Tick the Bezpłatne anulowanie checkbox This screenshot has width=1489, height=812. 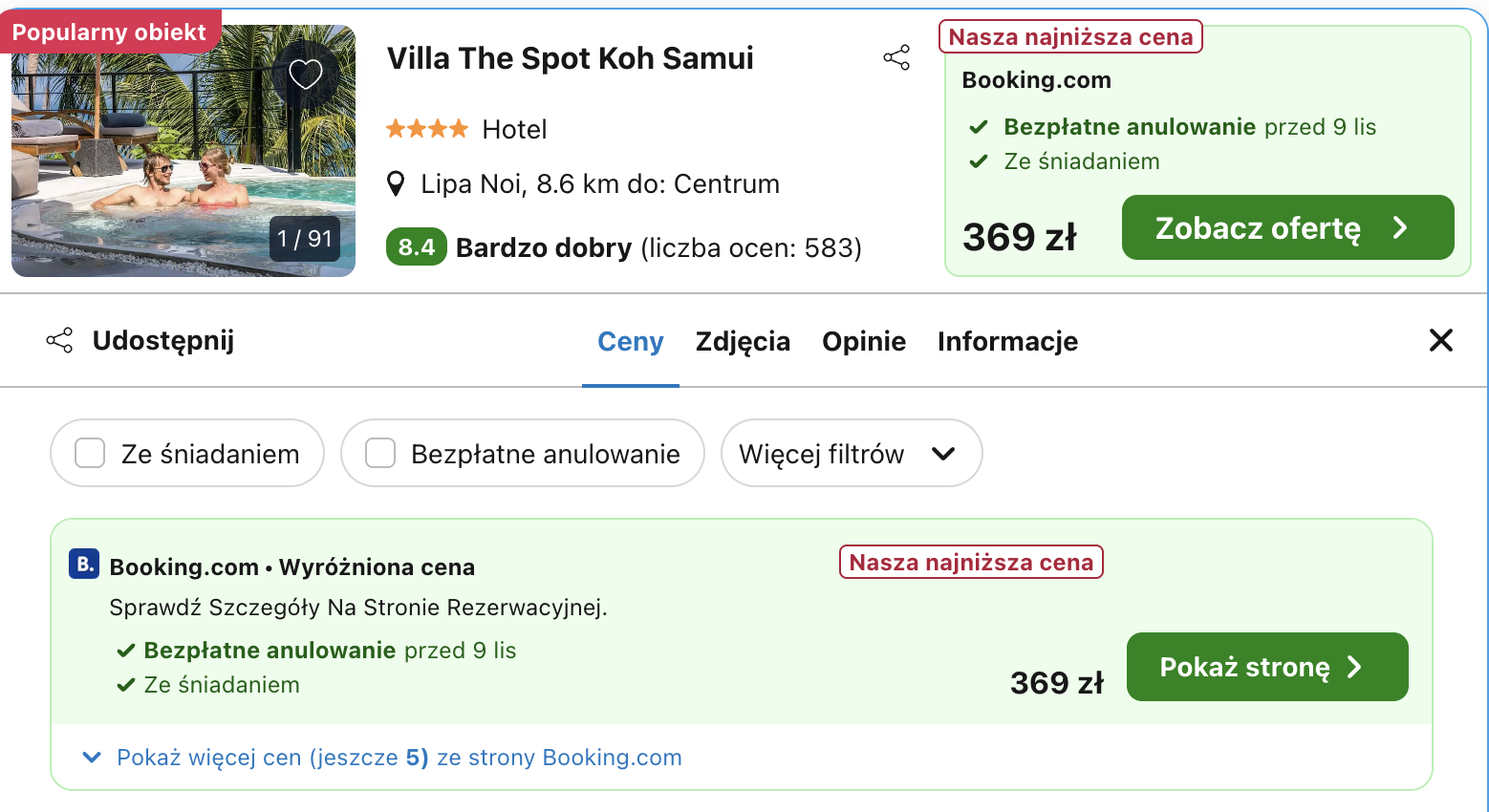(x=380, y=453)
